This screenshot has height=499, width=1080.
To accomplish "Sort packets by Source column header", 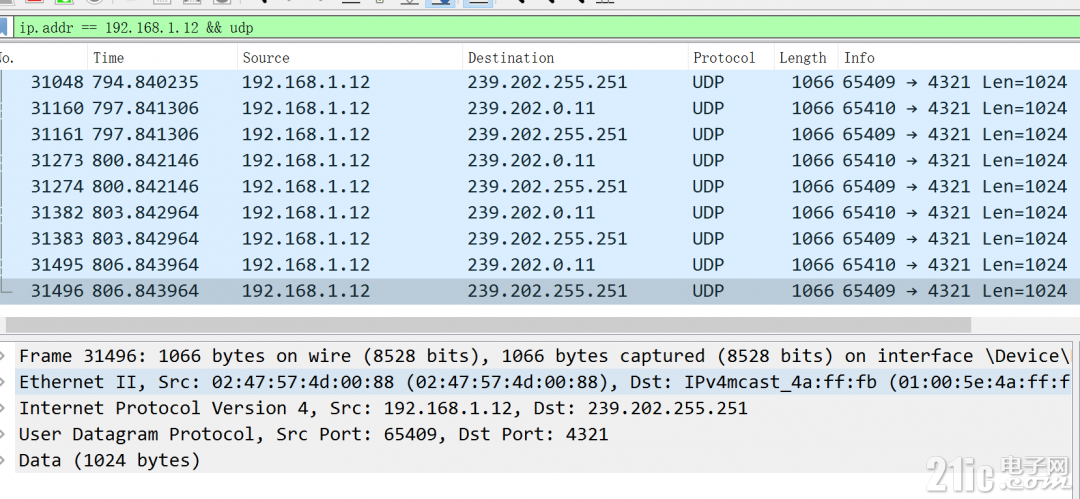I will tap(350, 58).
